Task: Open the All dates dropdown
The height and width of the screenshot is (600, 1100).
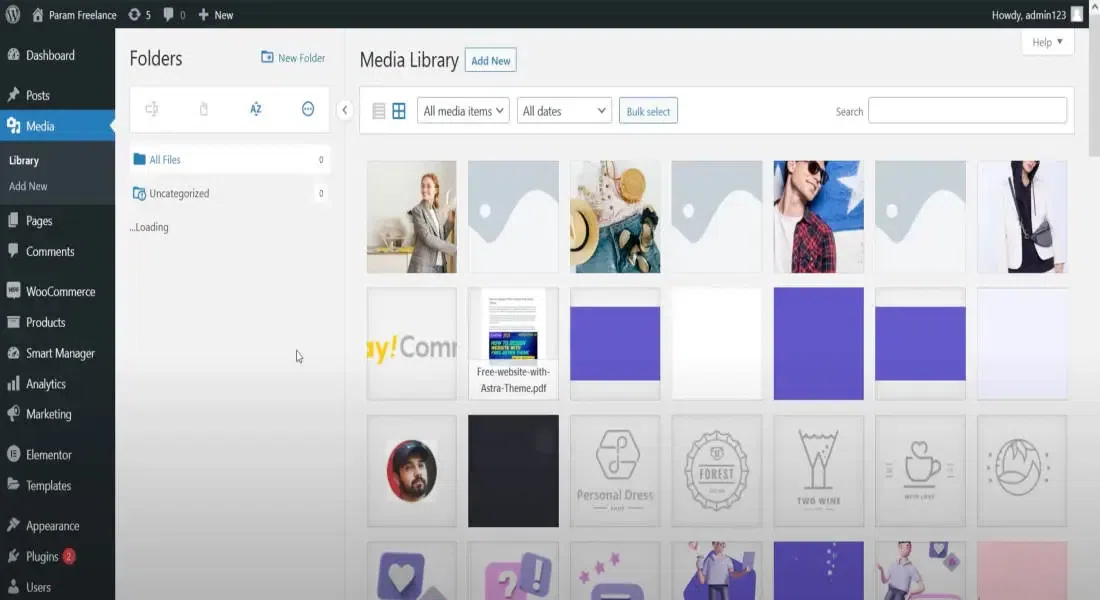Action: (564, 111)
